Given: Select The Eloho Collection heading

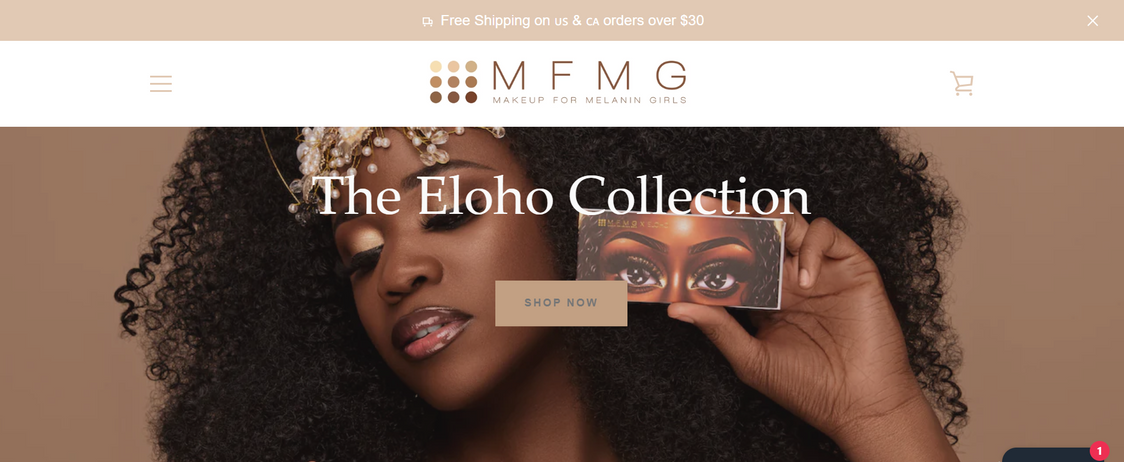Looking at the screenshot, I should (x=561, y=195).
